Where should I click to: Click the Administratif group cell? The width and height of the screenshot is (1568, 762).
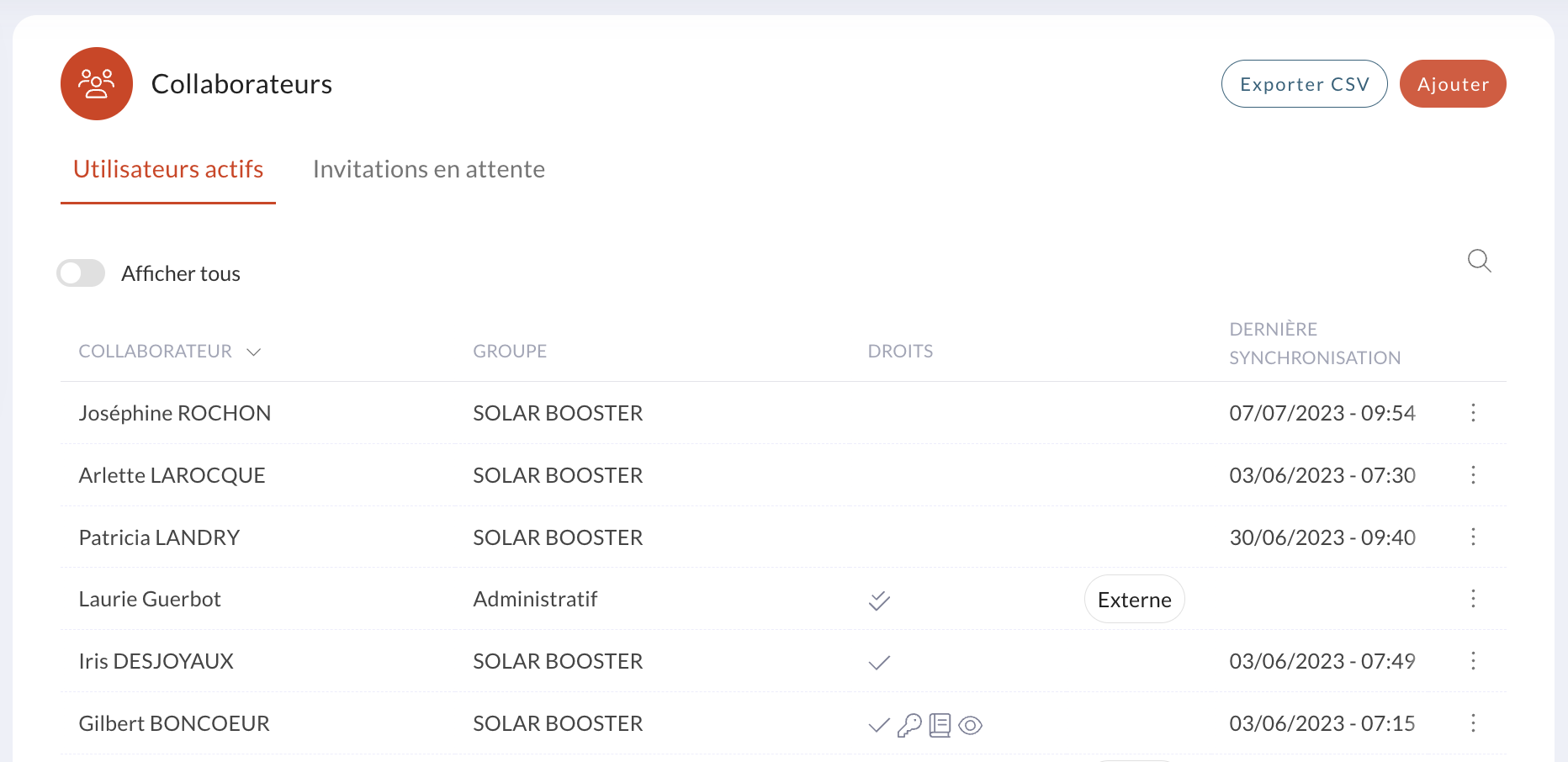click(535, 599)
